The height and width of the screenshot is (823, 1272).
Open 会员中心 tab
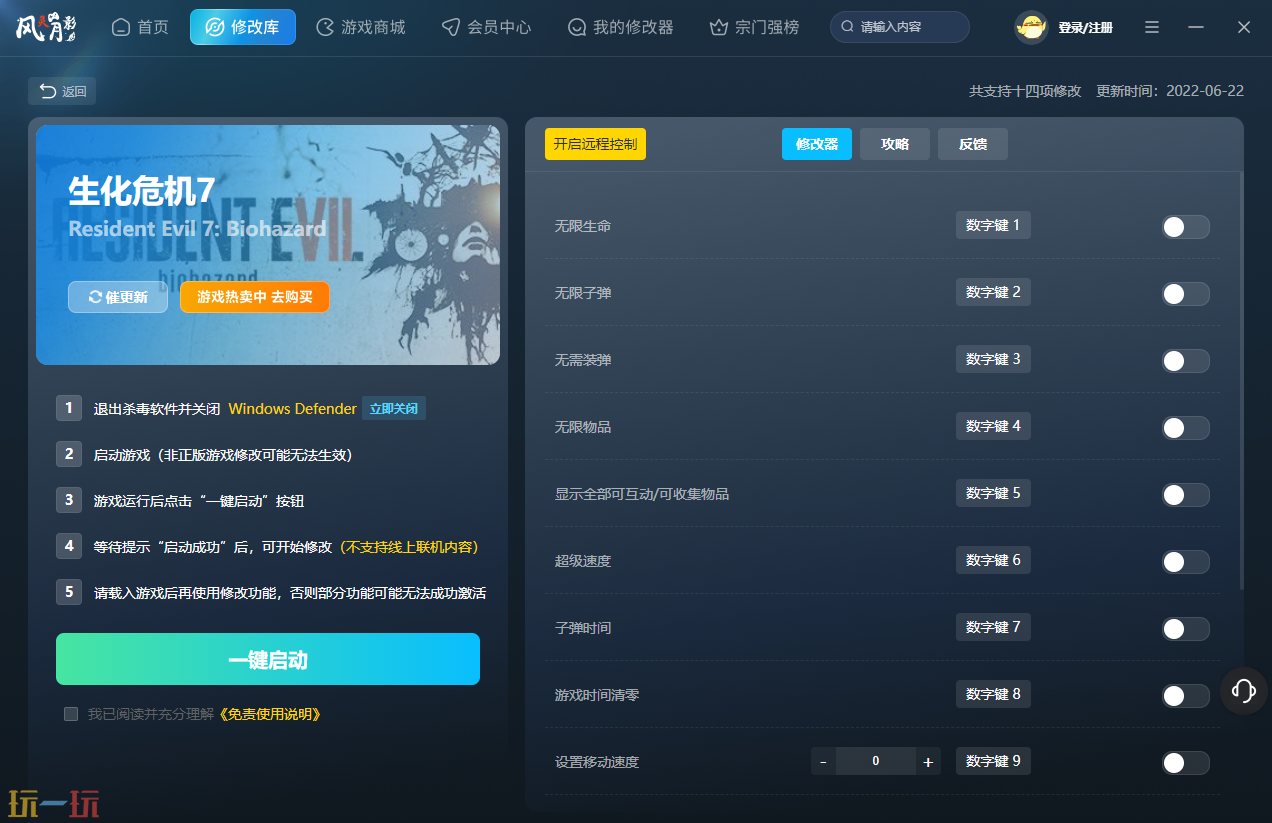tap(487, 27)
